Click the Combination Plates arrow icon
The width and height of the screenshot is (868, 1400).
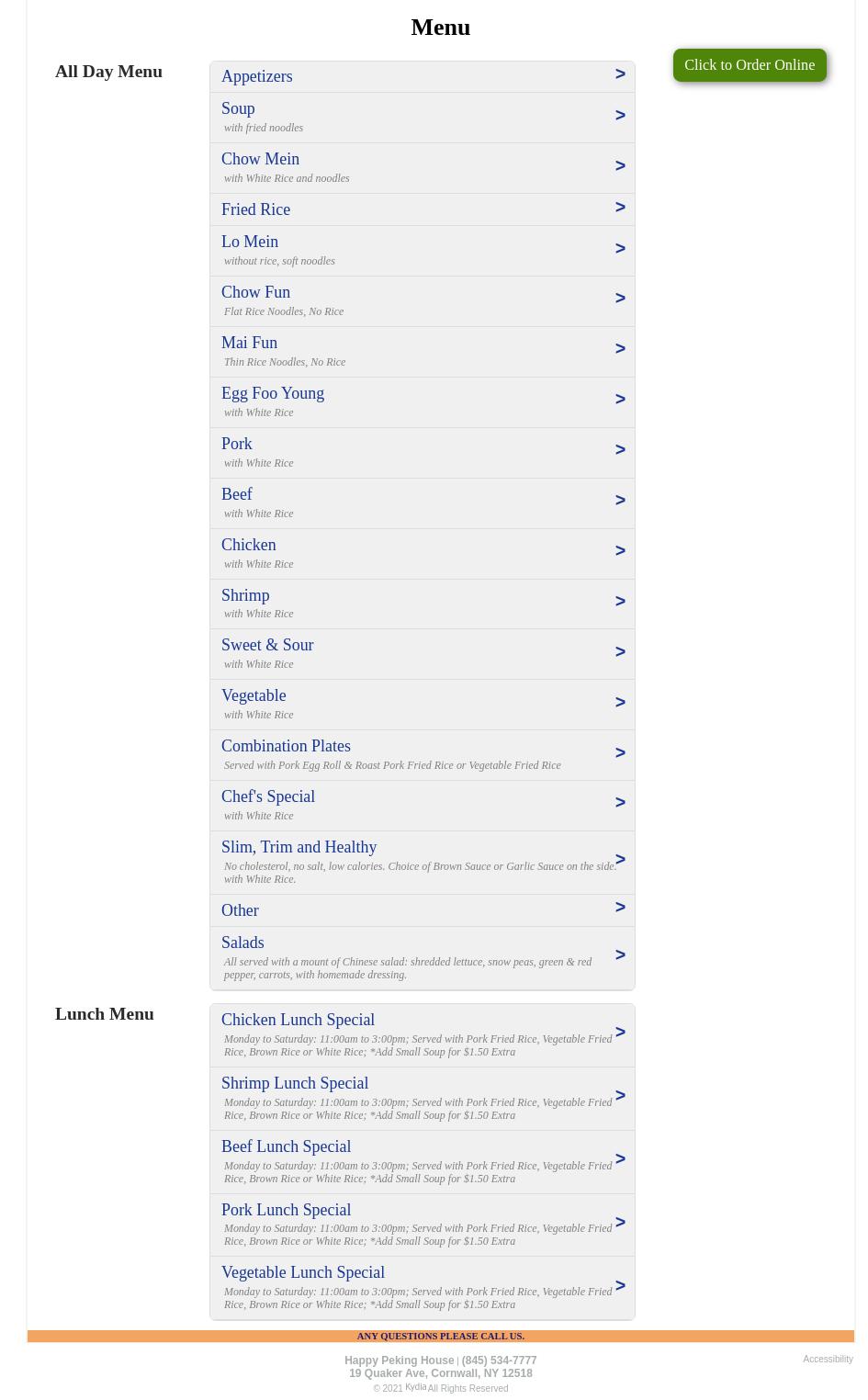(620, 753)
